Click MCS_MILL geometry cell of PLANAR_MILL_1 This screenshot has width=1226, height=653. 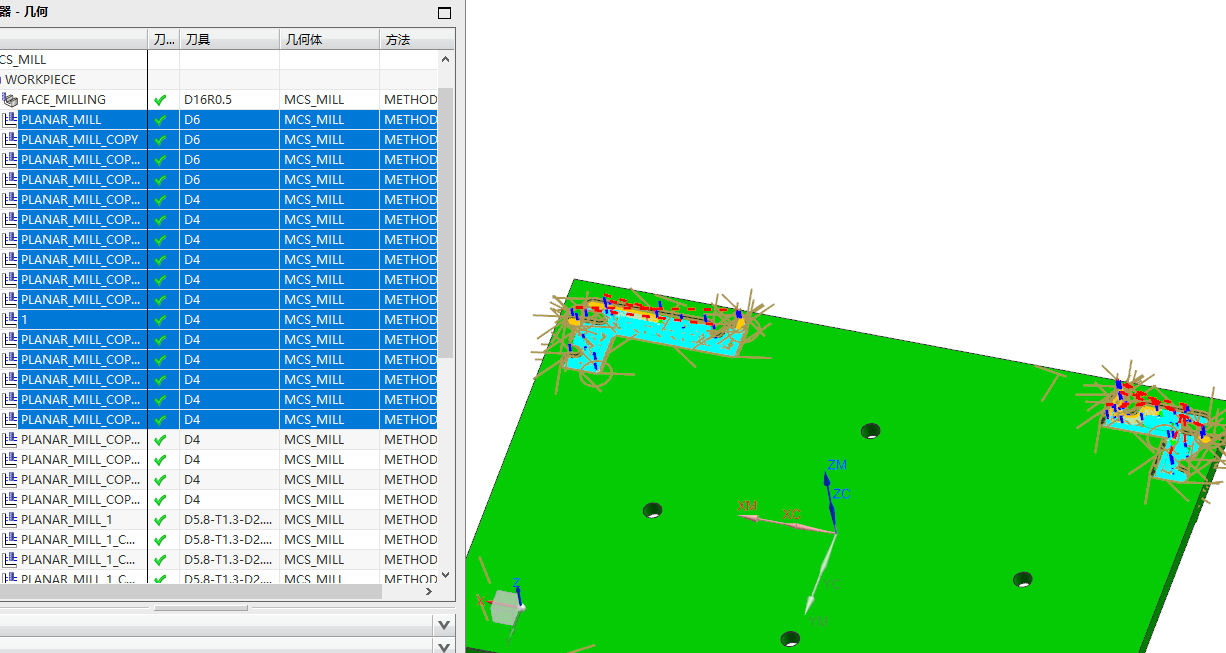[x=329, y=520]
